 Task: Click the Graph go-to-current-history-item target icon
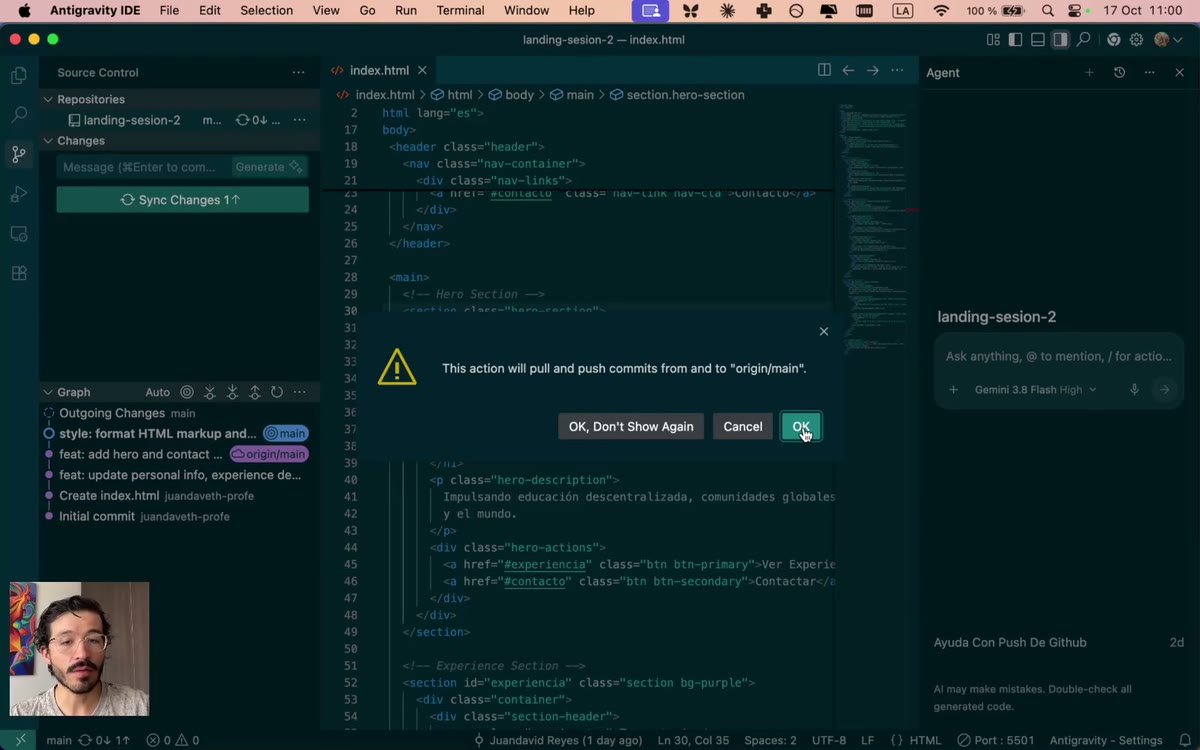click(187, 392)
